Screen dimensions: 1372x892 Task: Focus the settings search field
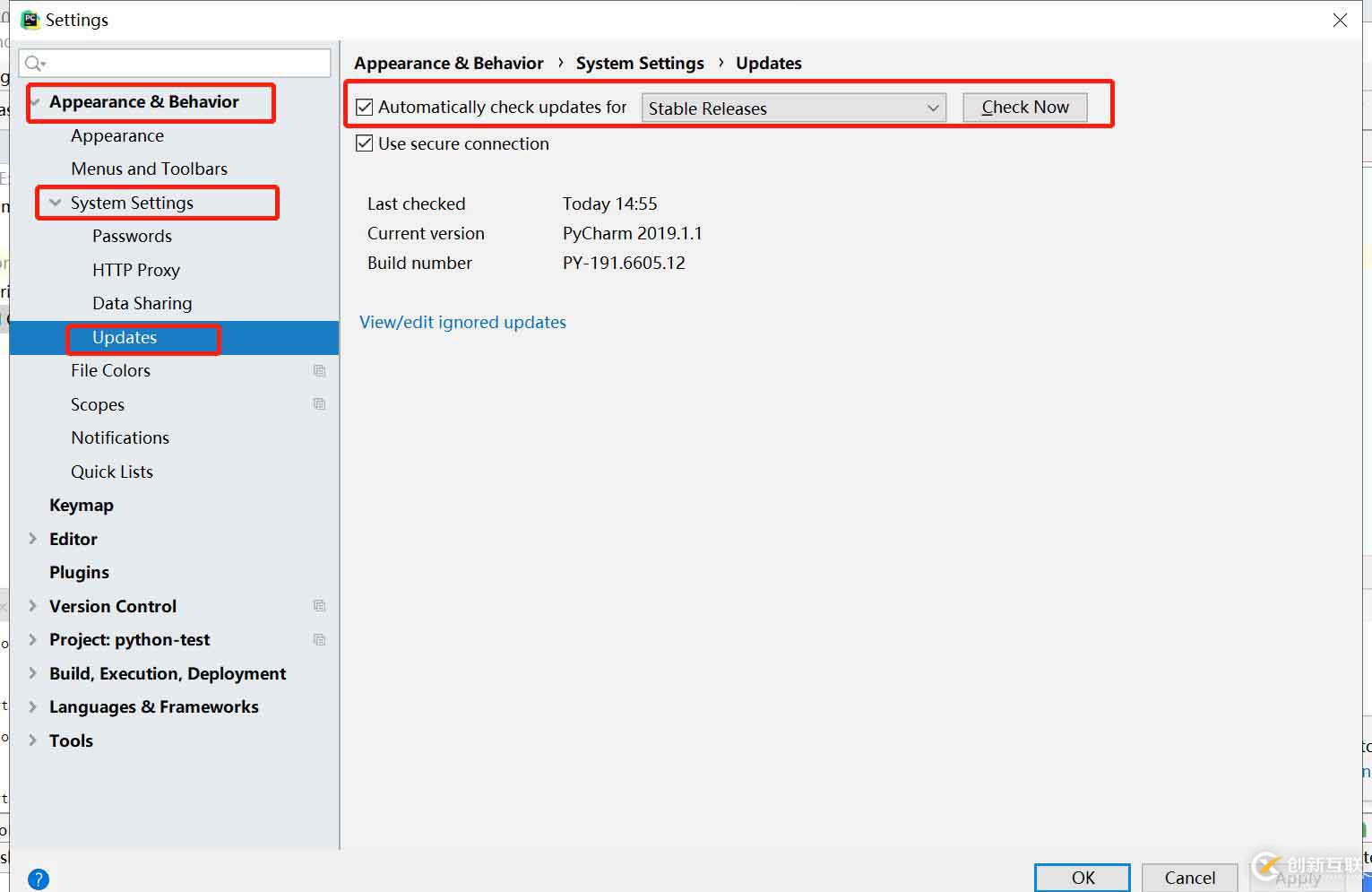tap(175, 63)
